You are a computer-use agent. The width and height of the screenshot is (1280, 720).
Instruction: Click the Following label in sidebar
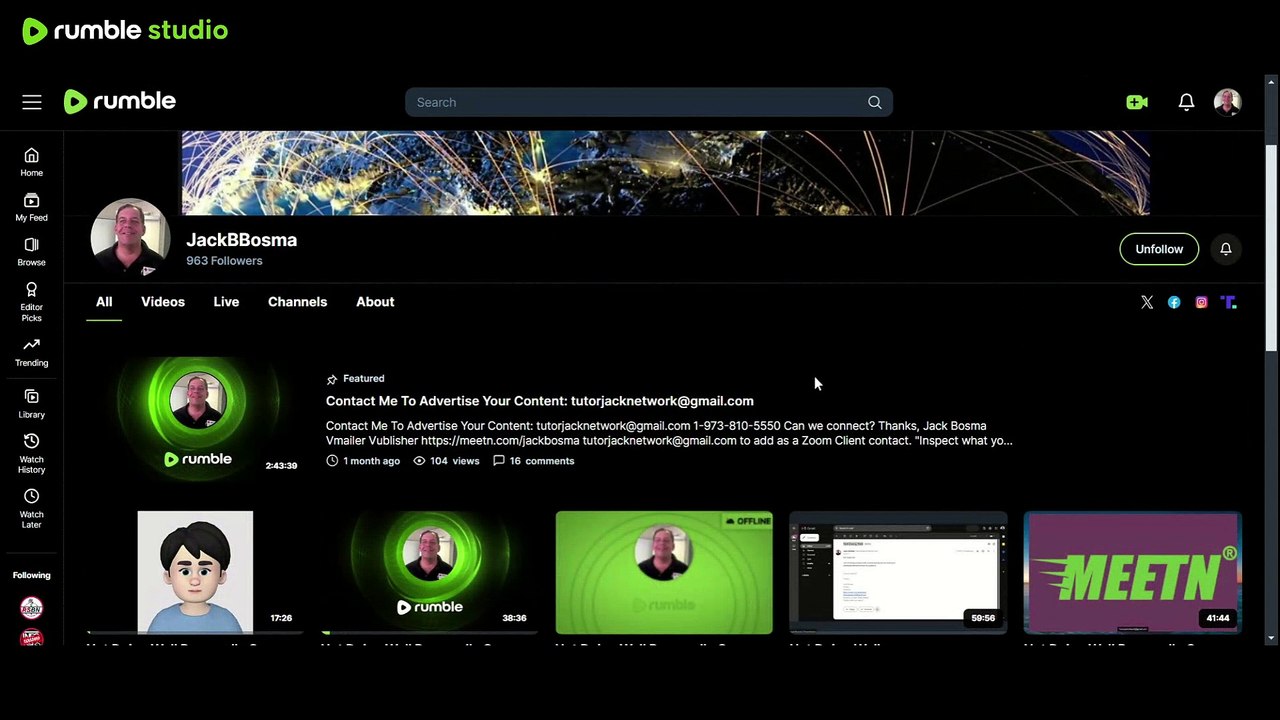pos(32,575)
